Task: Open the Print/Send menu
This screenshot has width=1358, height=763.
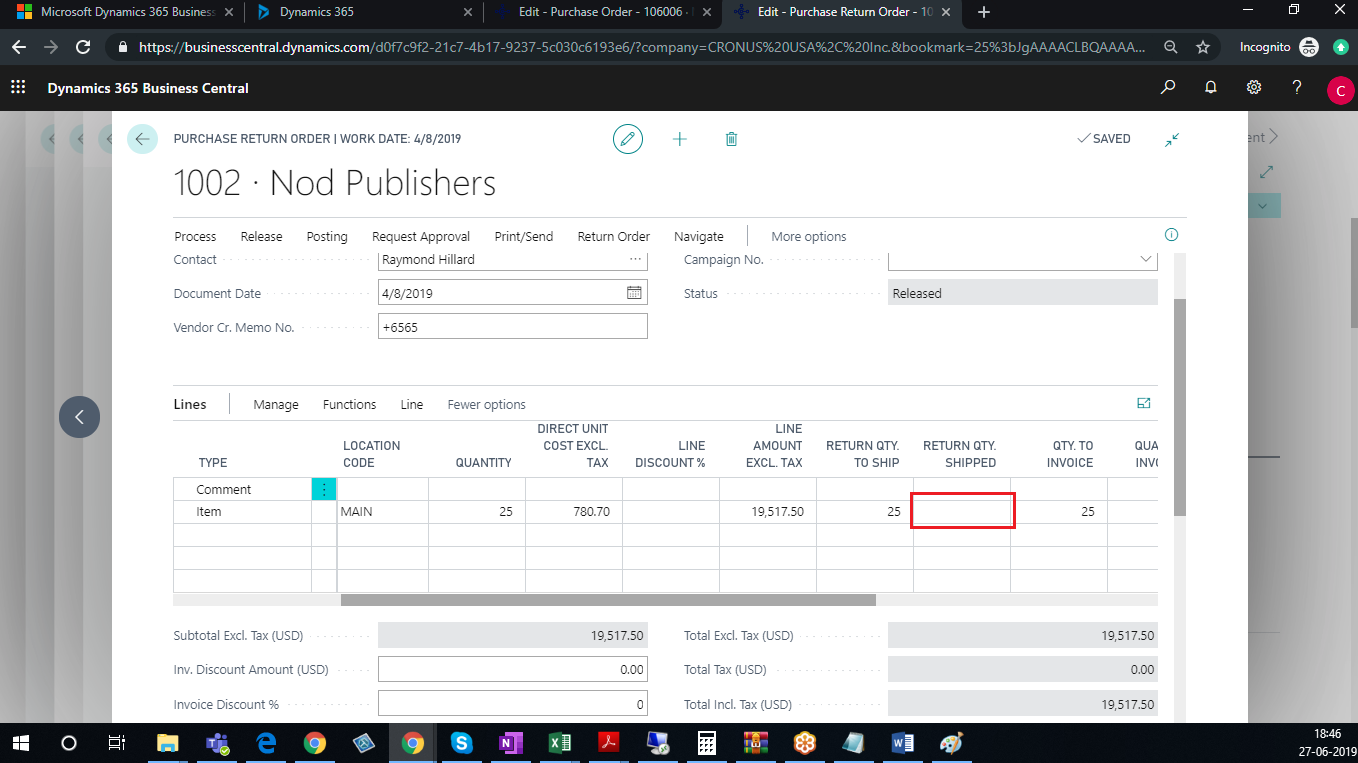Action: coord(523,237)
